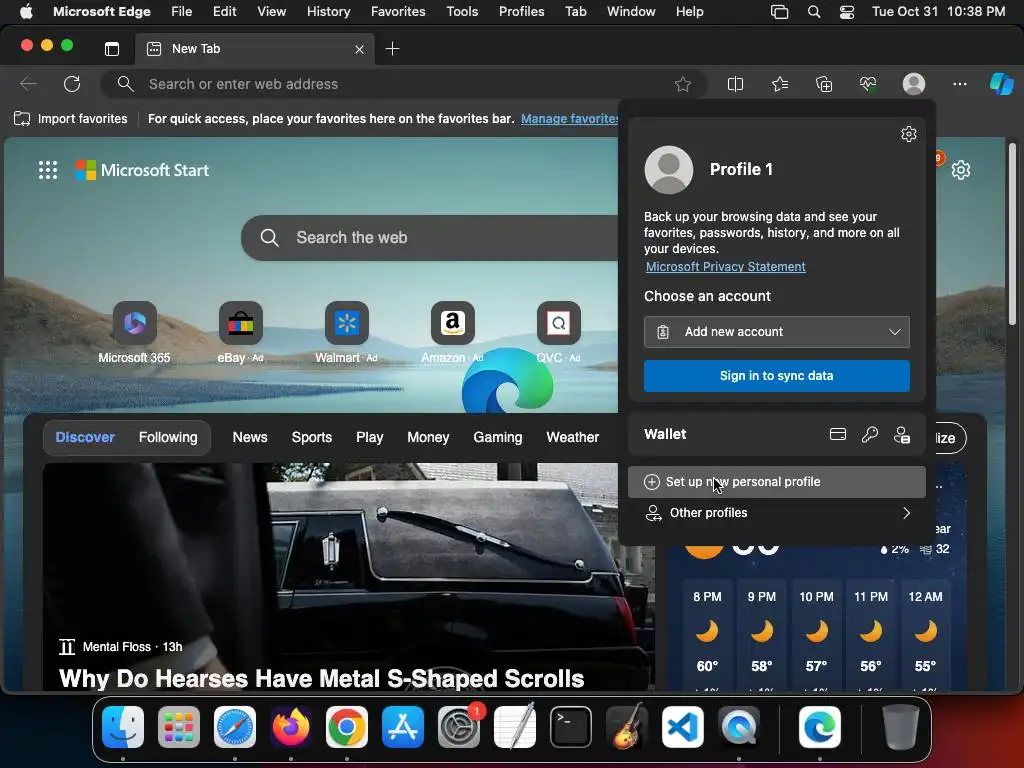
Task: Click Import favorites label
Action: (82, 118)
